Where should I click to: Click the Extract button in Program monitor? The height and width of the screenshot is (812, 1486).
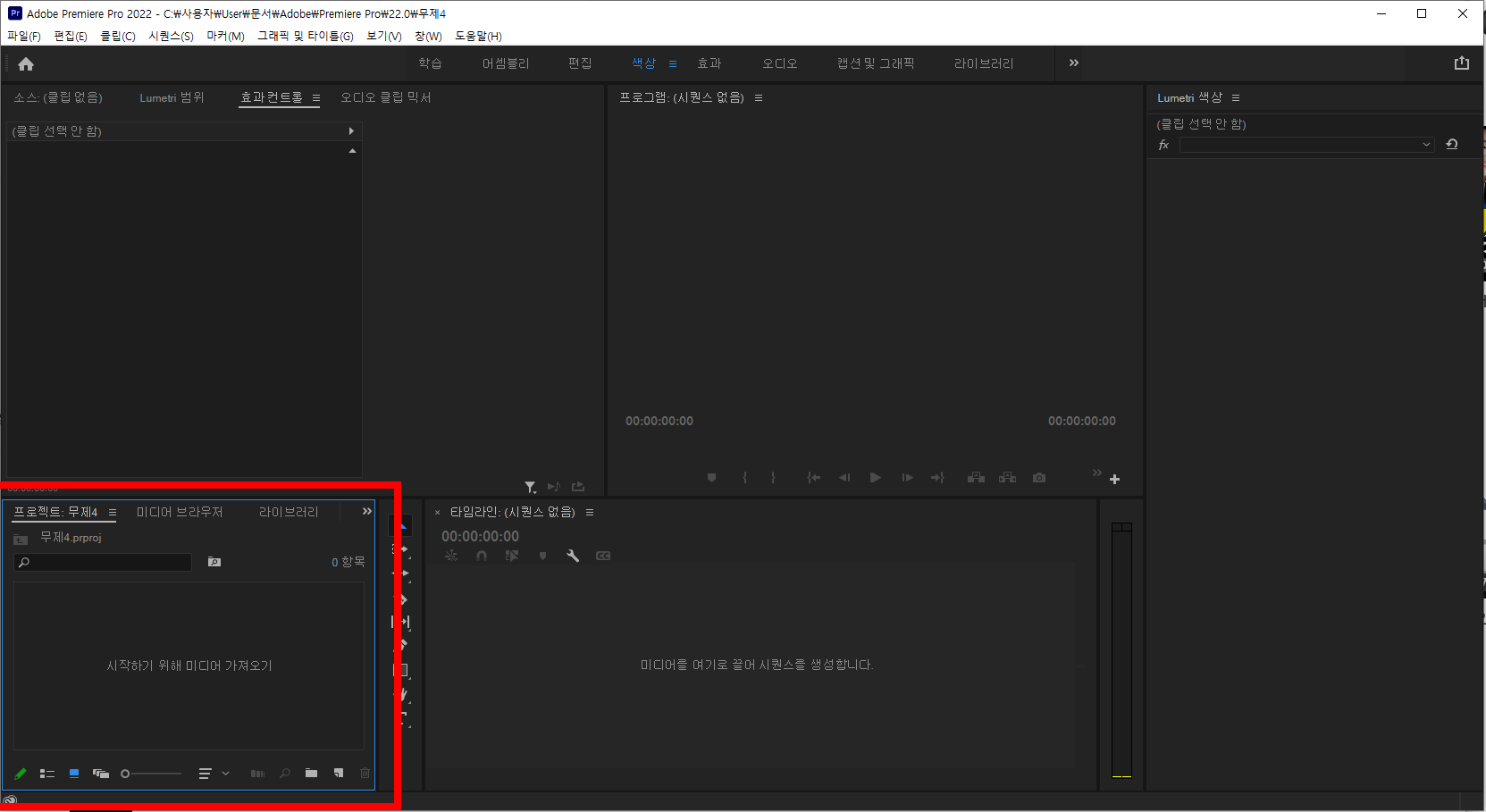click(x=1007, y=478)
